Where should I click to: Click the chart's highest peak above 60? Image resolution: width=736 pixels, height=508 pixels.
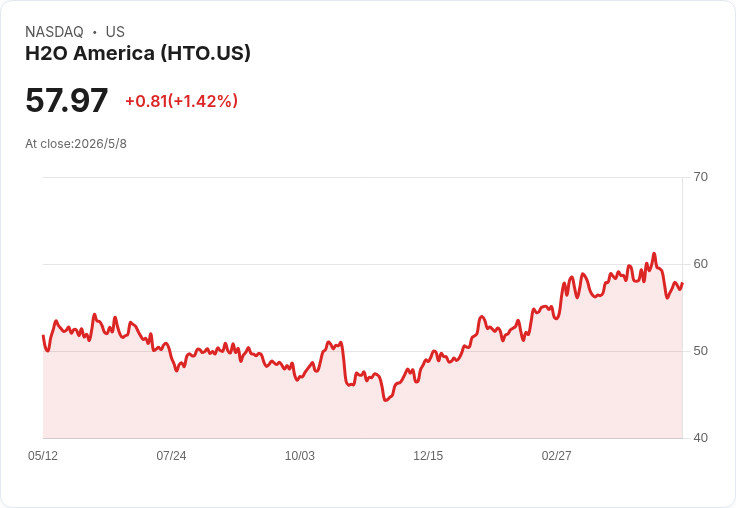[654, 254]
